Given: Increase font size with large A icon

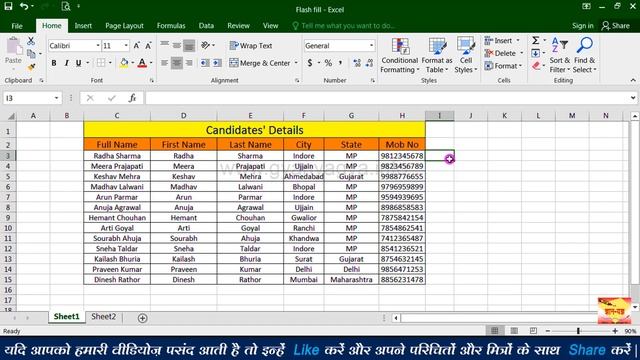Looking at the screenshot, I should pyautogui.click(x=137, y=46).
